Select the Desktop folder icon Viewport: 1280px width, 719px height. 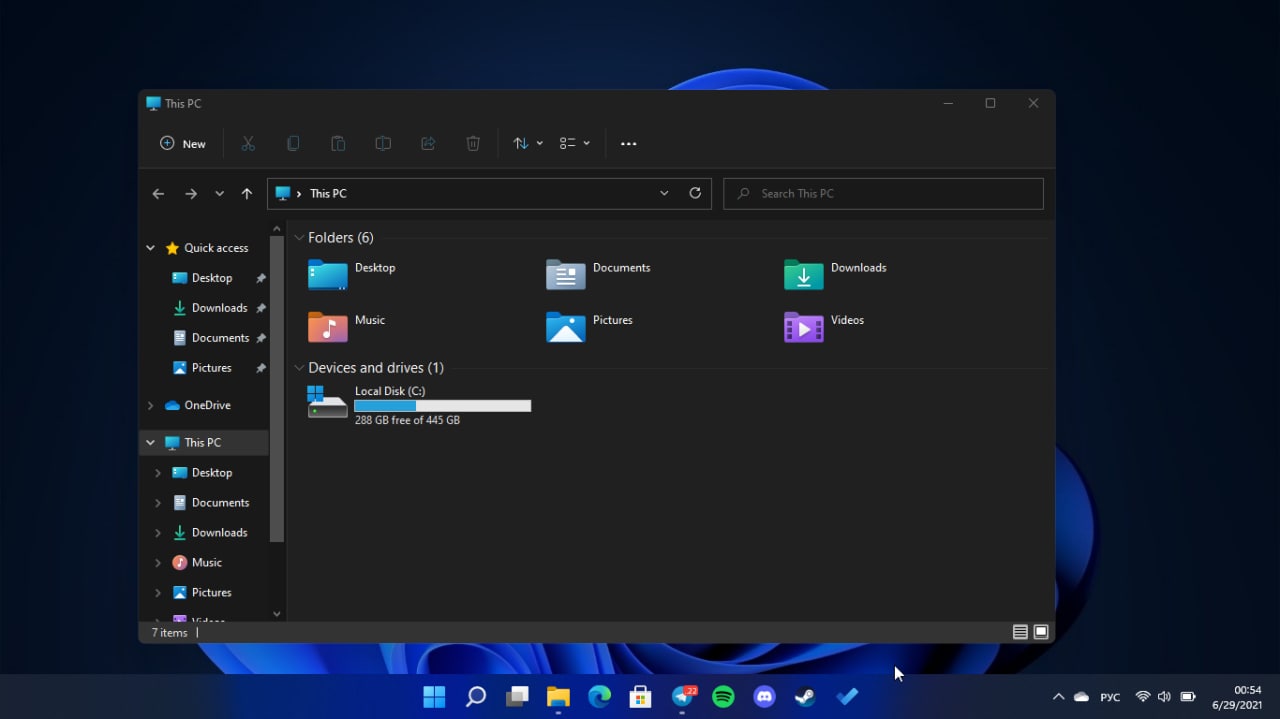tap(327, 274)
